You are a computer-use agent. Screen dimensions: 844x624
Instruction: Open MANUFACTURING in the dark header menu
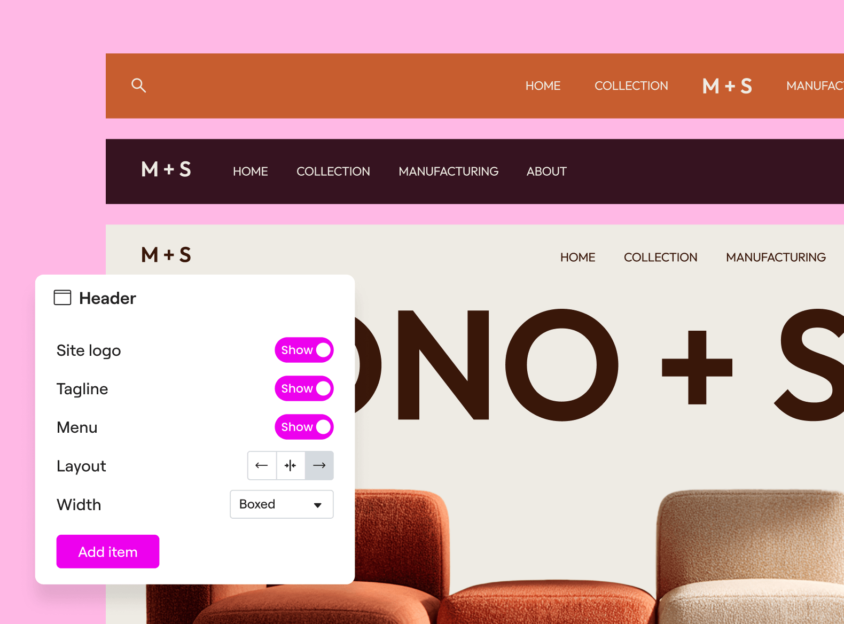[x=448, y=171]
